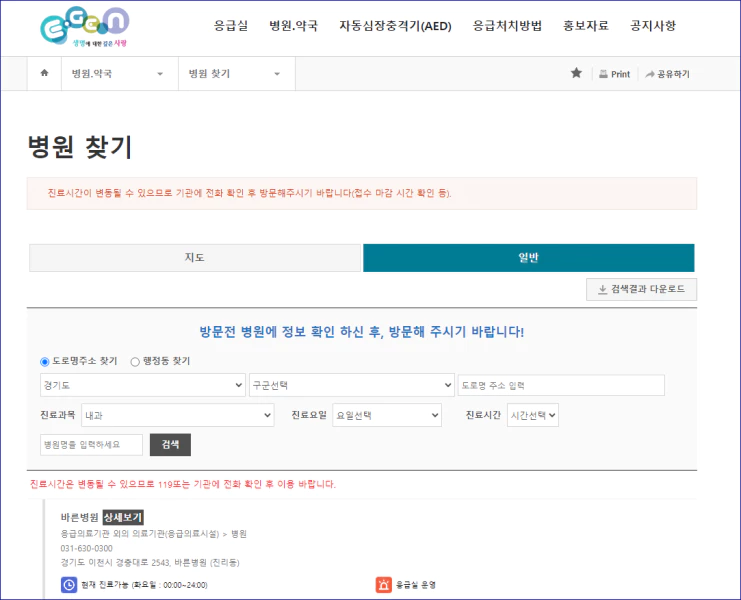Click hospital name input field
Image resolution: width=741 pixels, height=600 pixels.
(x=91, y=445)
